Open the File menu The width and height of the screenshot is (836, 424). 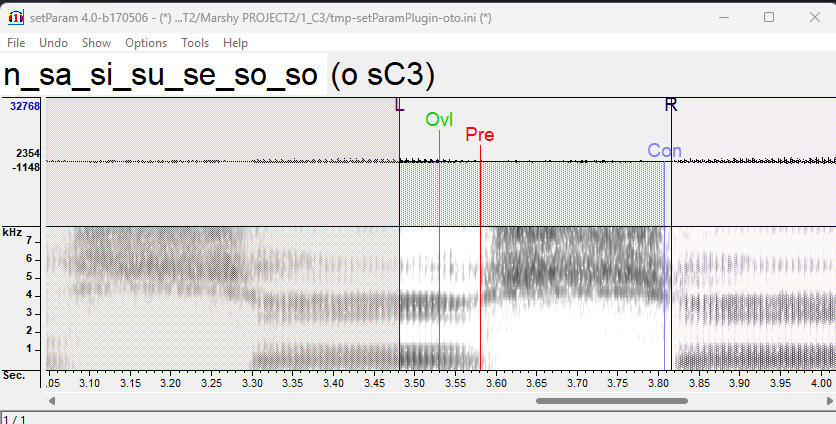(16, 43)
